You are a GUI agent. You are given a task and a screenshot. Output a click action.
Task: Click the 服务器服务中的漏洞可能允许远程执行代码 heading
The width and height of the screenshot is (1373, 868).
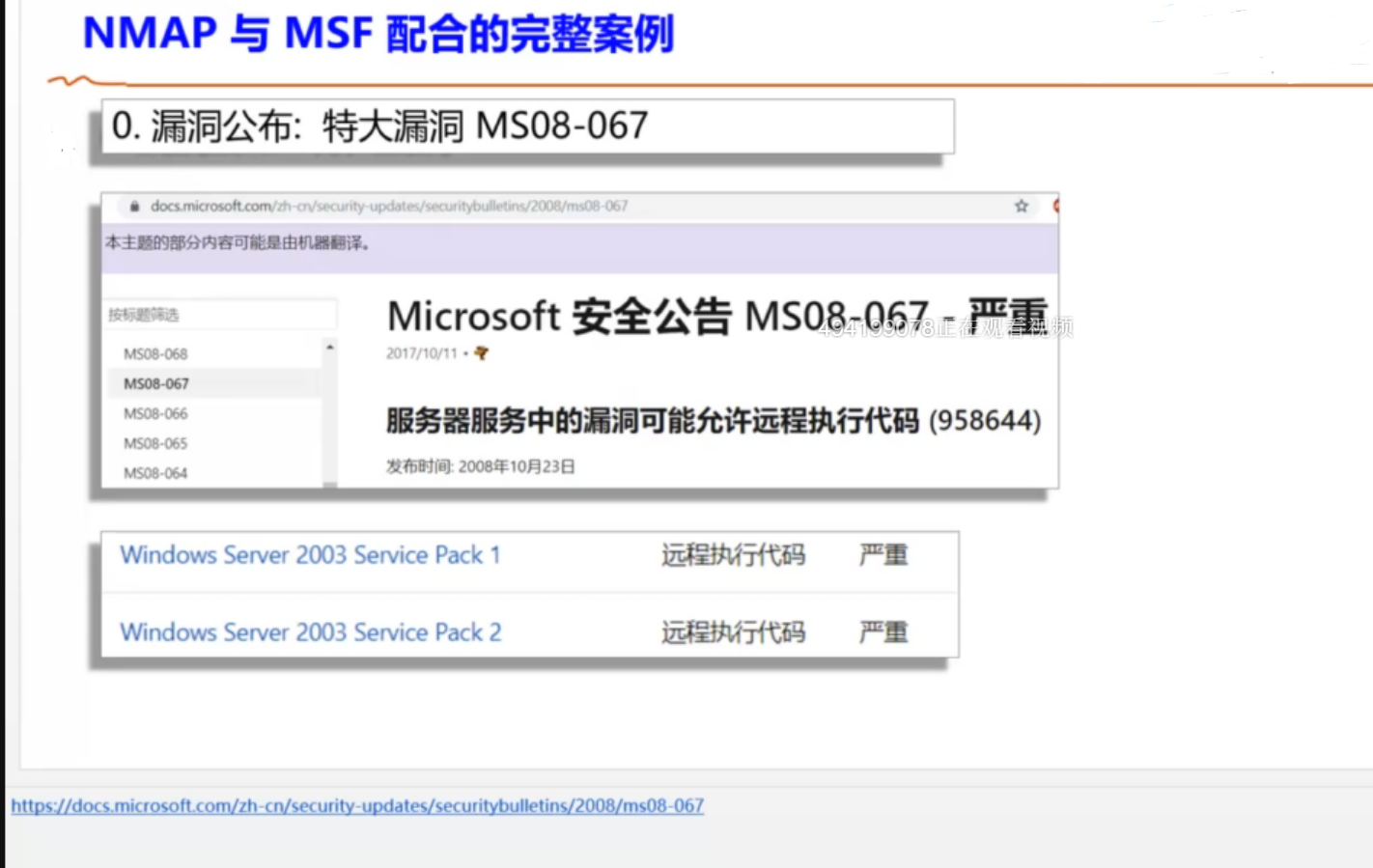pyautogui.click(x=714, y=421)
